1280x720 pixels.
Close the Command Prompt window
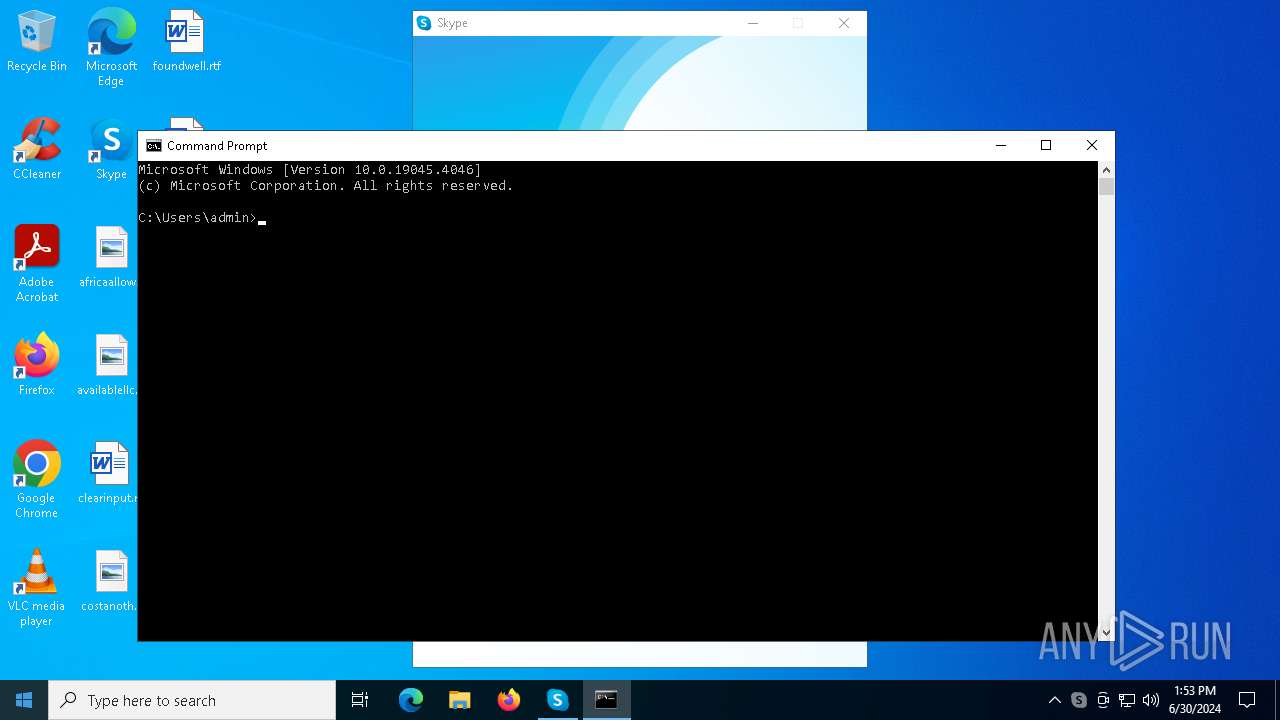coord(1092,146)
